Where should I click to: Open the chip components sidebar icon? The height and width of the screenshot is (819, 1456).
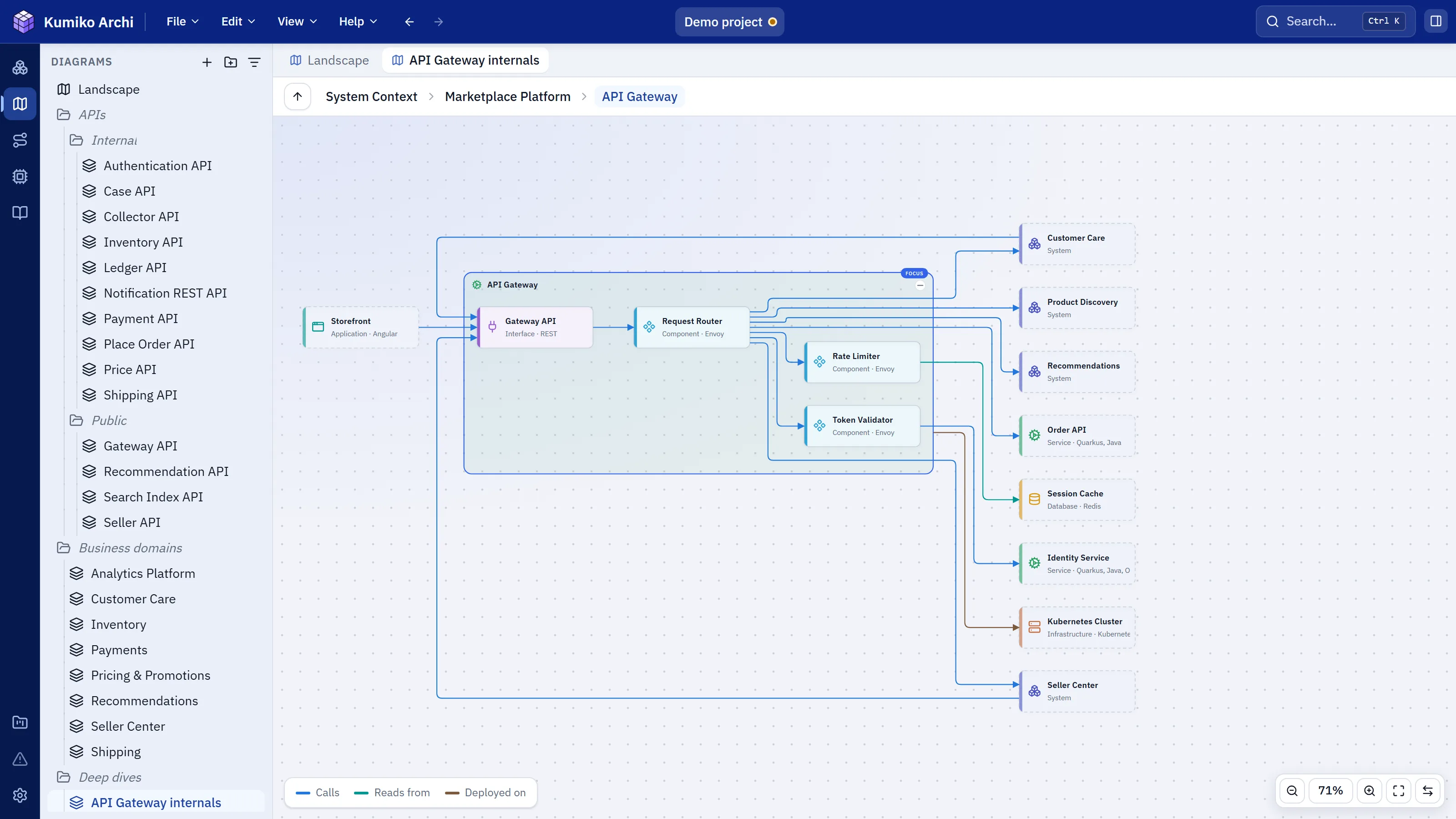[20, 177]
